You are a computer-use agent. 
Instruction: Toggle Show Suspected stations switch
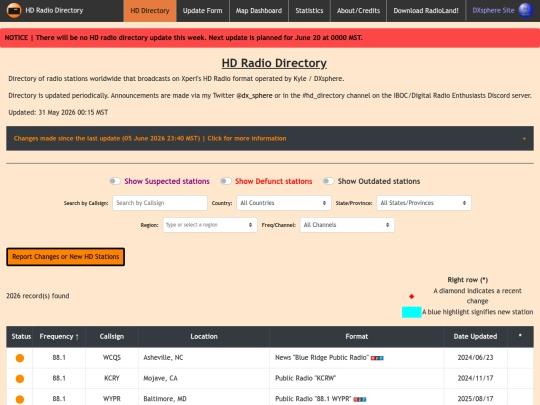coord(115,181)
